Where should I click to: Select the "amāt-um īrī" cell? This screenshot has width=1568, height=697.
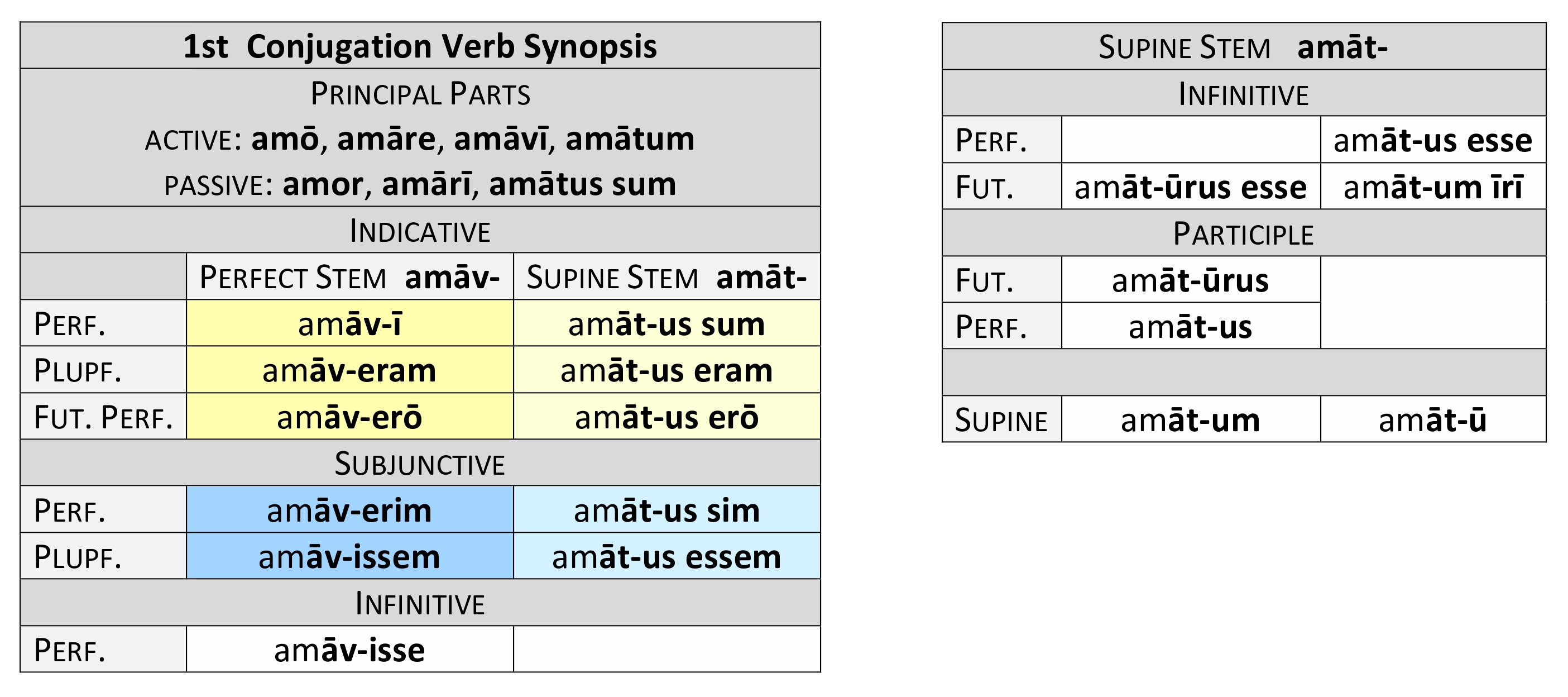[x=1432, y=187]
